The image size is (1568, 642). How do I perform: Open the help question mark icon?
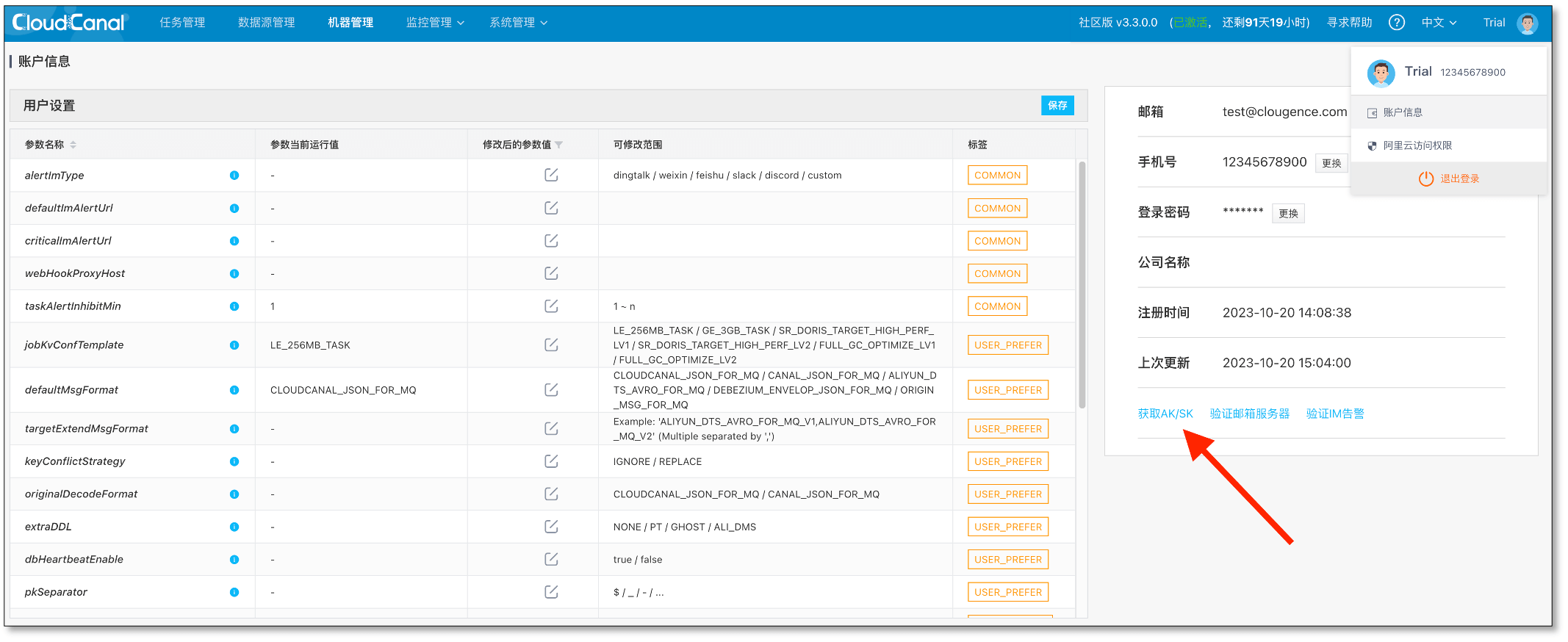pyautogui.click(x=1397, y=23)
